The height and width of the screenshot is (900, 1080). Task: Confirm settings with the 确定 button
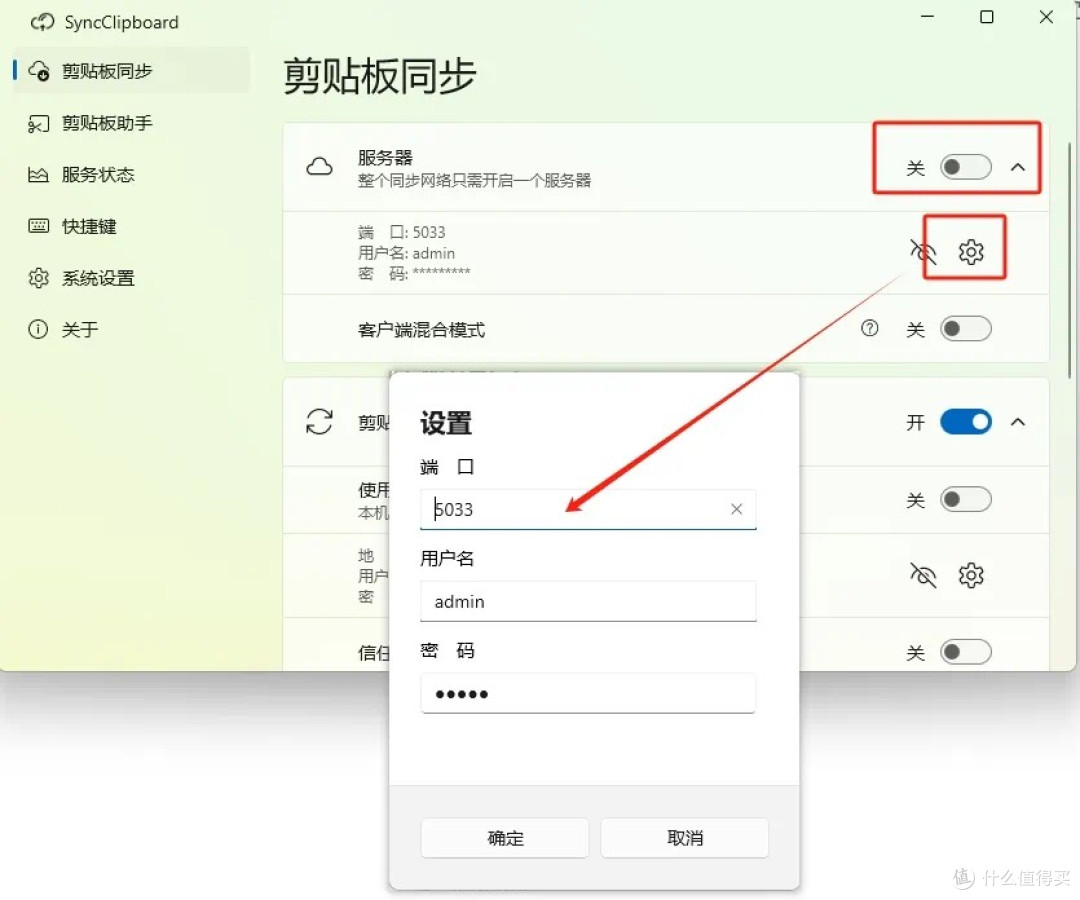[x=504, y=838]
